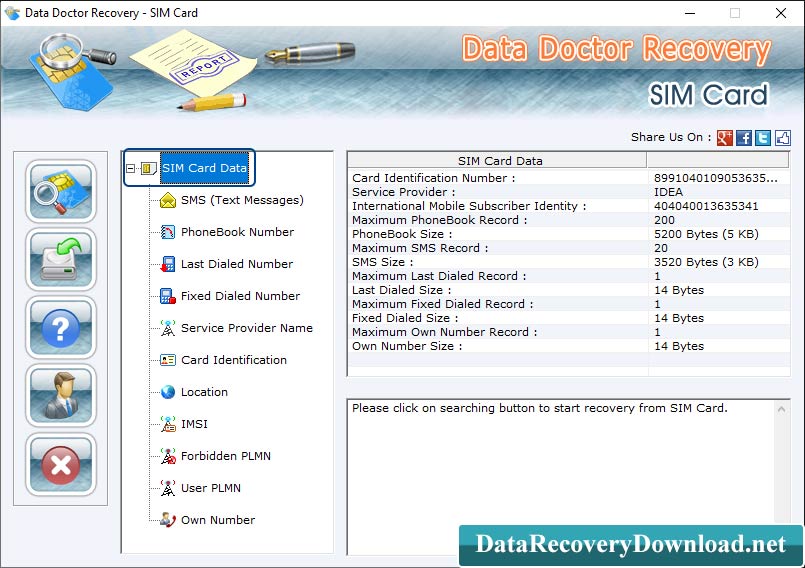Viewport: 805px width, 568px height.
Task: Click the thumbs-up like icon
Action: pyautogui.click(x=782, y=138)
